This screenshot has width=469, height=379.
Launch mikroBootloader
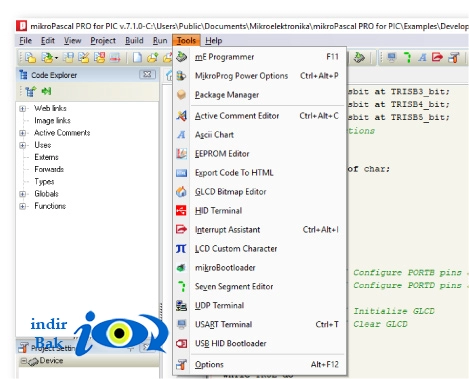pyautogui.click(x=260, y=268)
